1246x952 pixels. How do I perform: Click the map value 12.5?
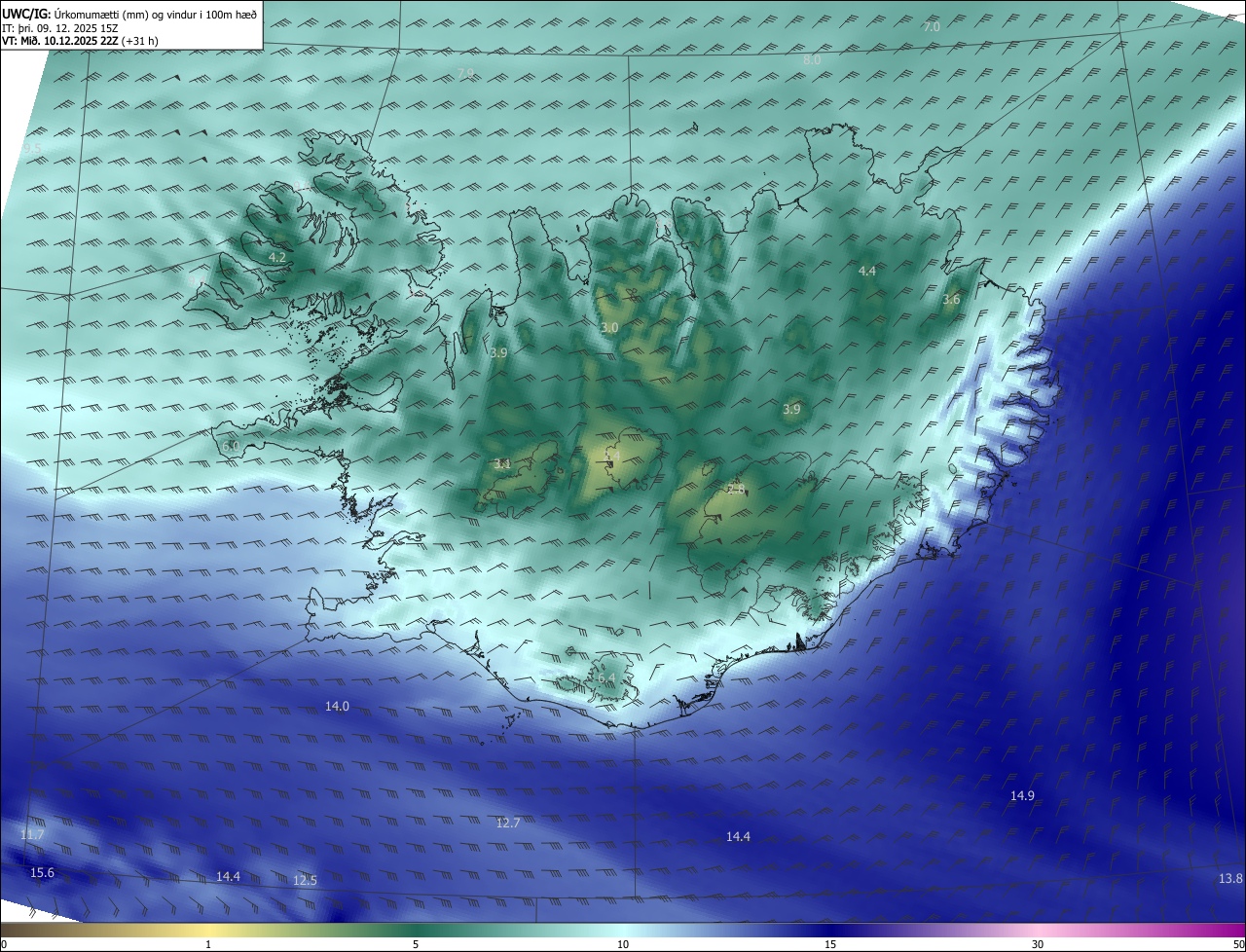[x=305, y=881]
